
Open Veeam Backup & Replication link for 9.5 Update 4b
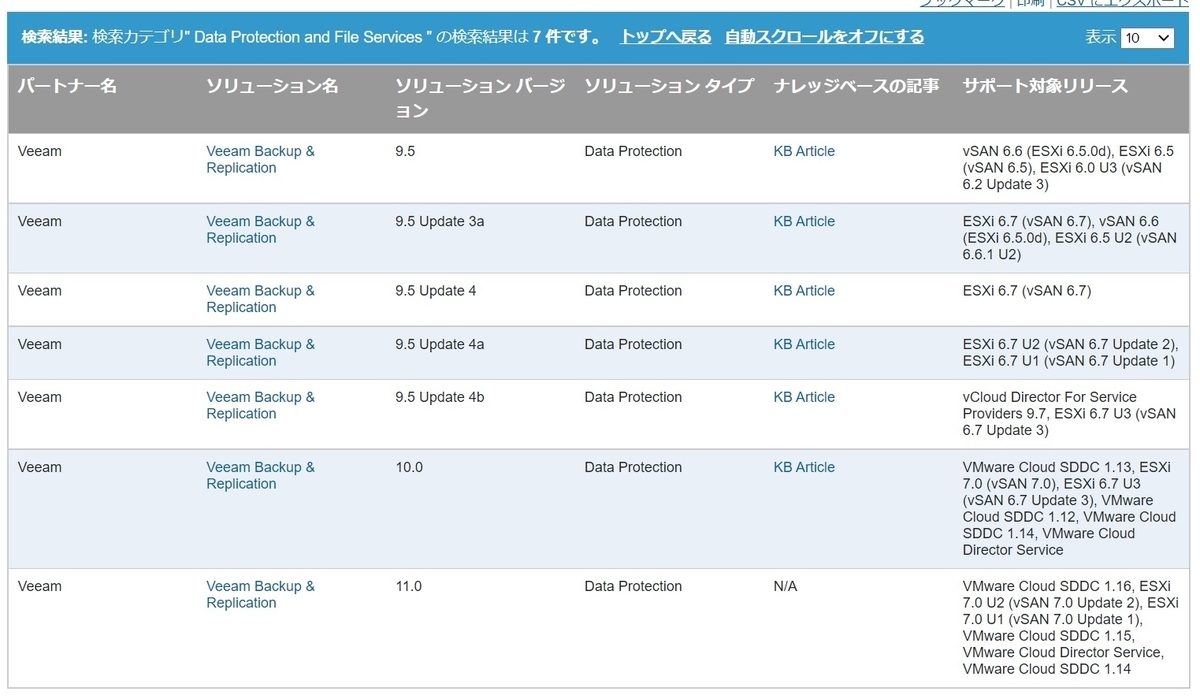tap(260, 405)
